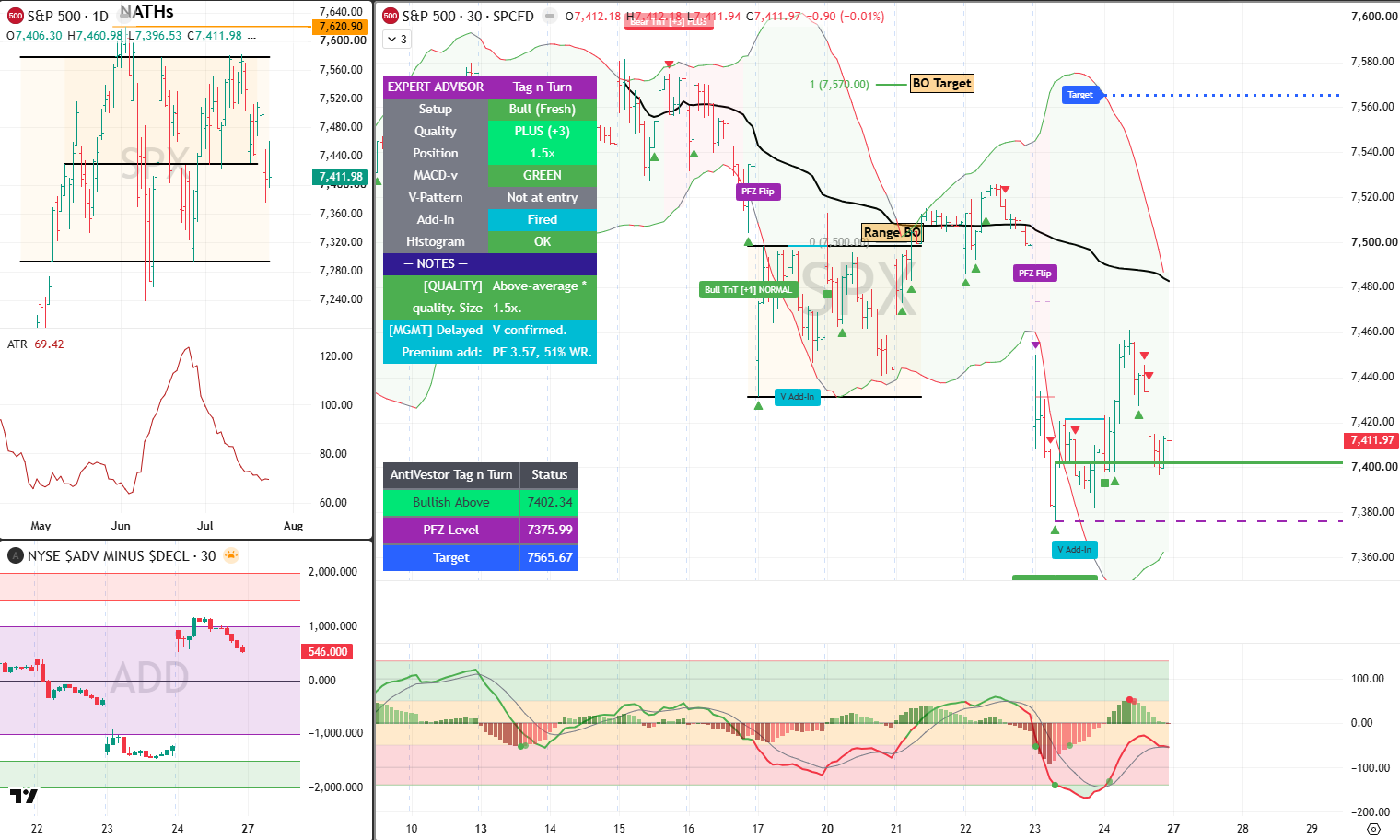Image resolution: width=1400 pixels, height=840 pixels.
Task: Click the 'V Add-In' label near the 17th
Action: coord(797,397)
